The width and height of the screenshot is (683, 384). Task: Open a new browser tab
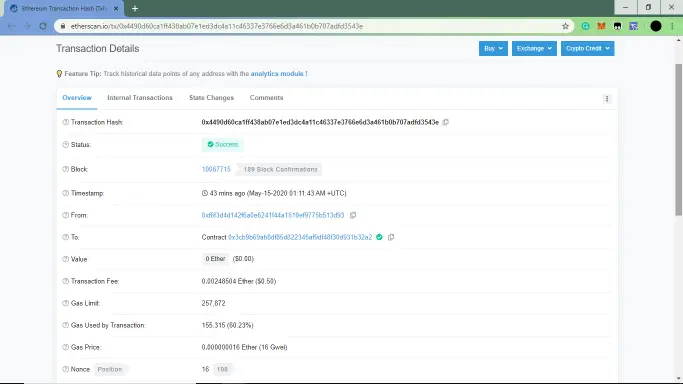pos(135,8)
